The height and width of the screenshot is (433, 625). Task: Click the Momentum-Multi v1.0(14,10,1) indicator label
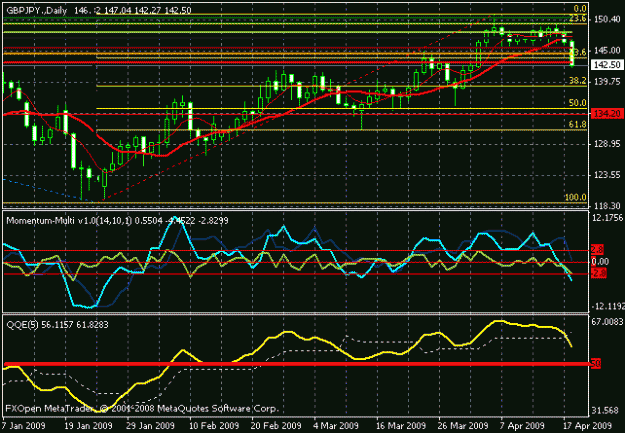69,220
